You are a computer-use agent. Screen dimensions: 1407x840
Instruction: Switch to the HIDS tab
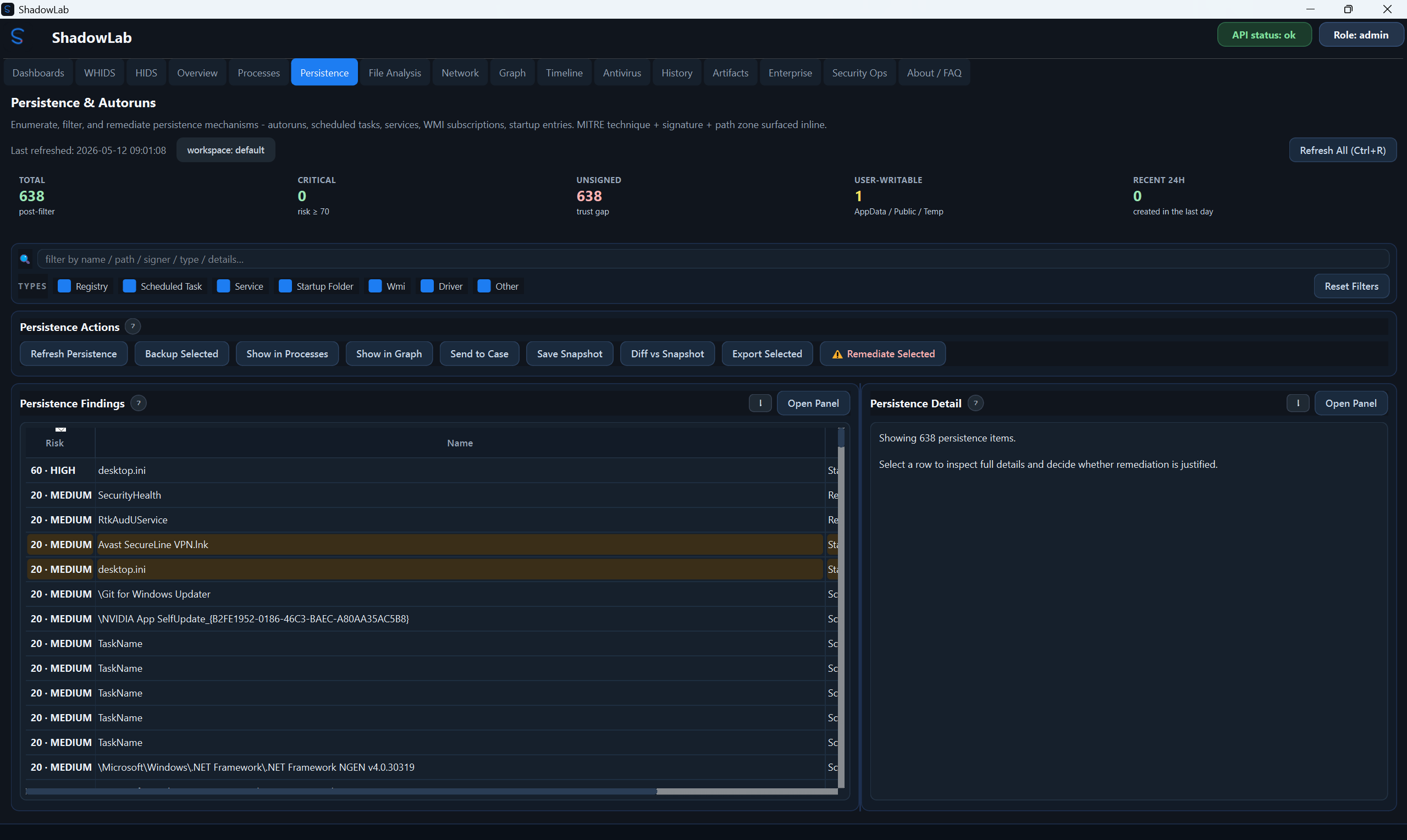pyautogui.click(x=146, y=73)
